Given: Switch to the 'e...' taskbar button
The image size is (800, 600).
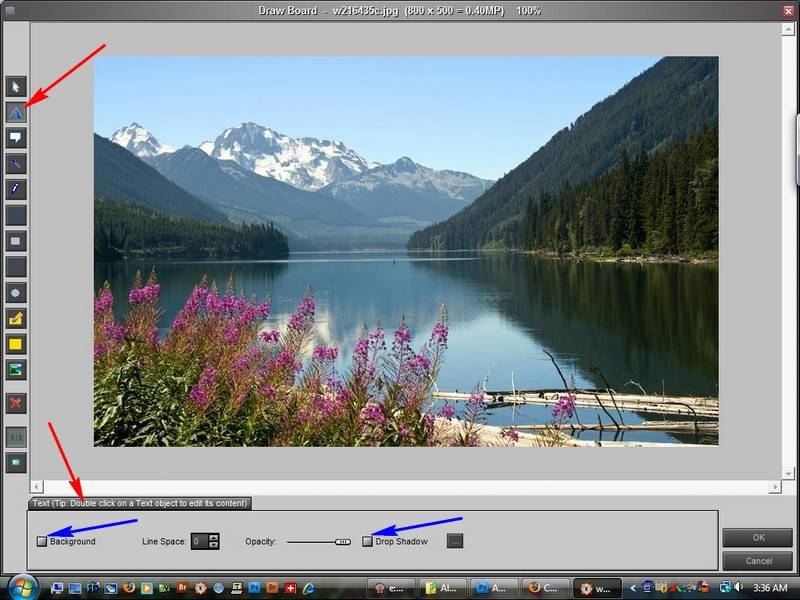Looking at the screenshot, I should 391,588.
